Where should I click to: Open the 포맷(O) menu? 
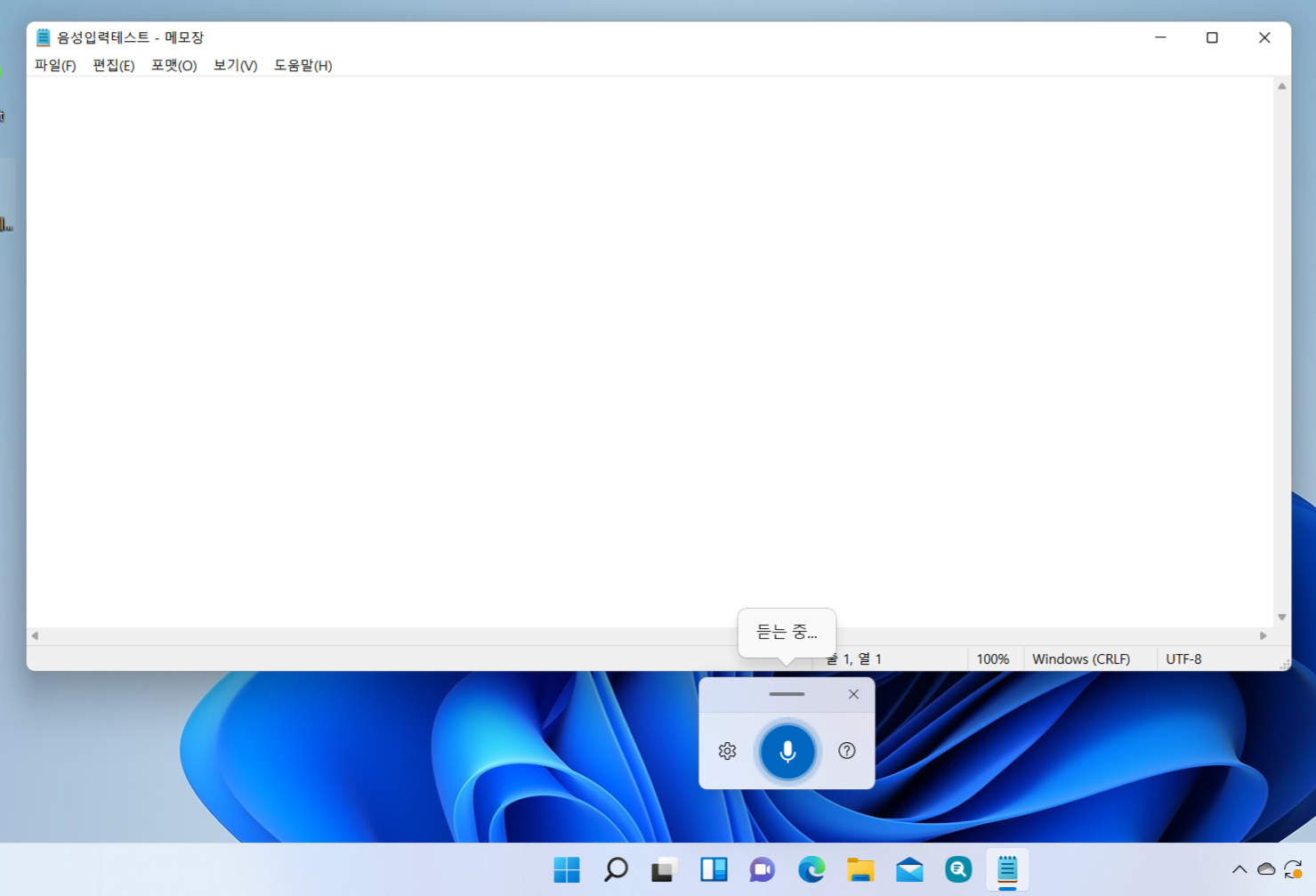174,65
